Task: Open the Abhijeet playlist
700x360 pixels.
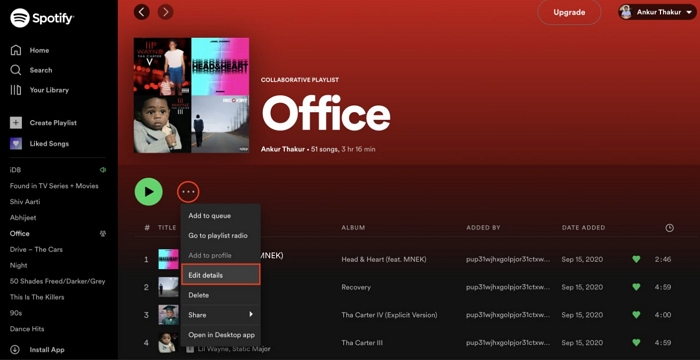Action: coord(23,218)
